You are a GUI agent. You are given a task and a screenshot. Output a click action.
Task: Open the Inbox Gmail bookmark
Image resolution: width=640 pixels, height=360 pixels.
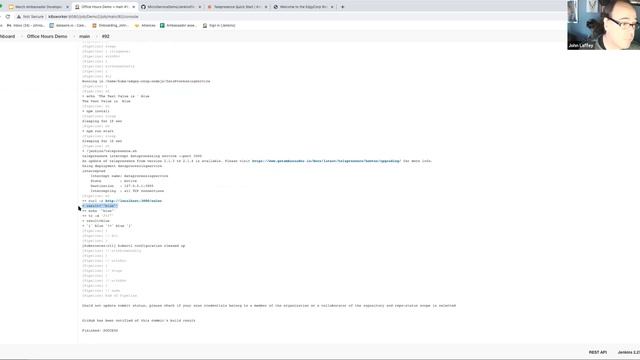tap(25, 25)
